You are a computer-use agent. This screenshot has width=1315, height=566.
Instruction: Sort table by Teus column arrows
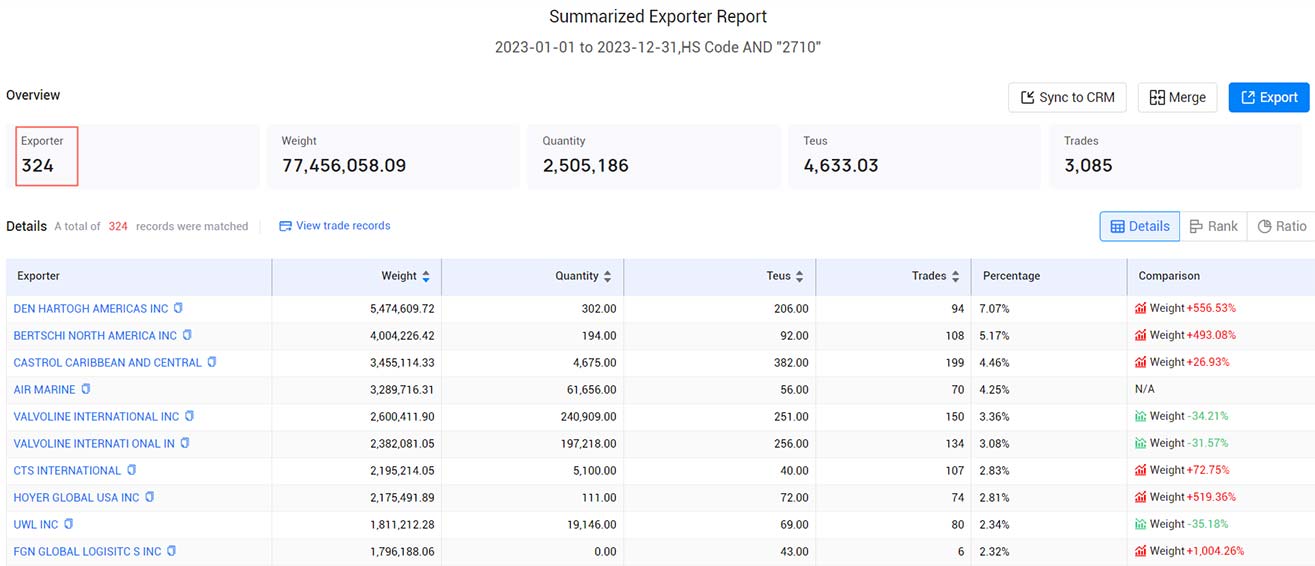click(x=800, y=276)
